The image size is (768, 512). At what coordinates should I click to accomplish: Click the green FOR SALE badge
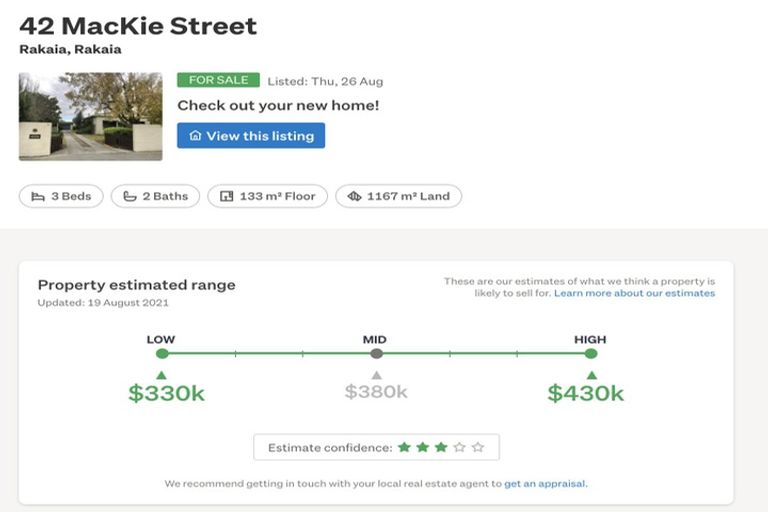coord(218,81)
